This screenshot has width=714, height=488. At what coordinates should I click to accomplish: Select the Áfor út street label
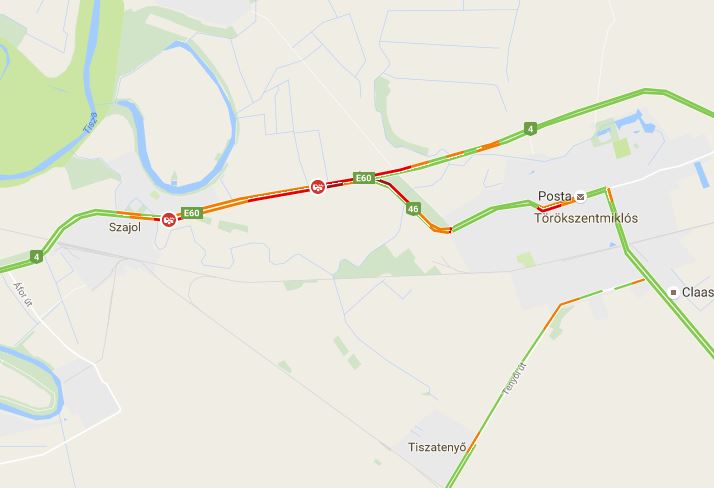coord(23,295)
